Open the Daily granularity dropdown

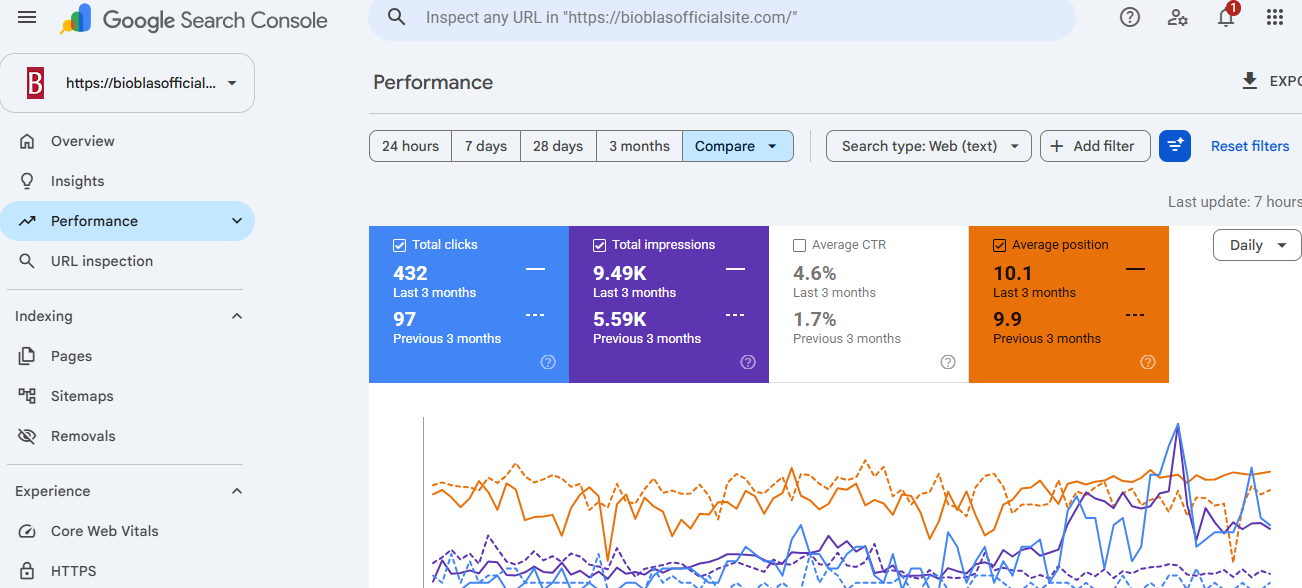(1257, 245)
